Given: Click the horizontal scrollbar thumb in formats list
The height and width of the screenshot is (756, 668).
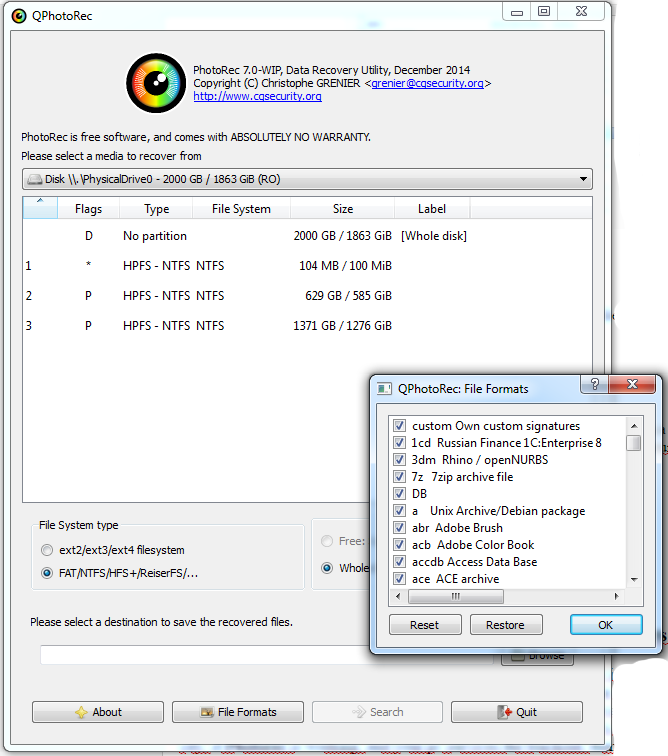Looking at the screenshot, I should tap(456, 596).
